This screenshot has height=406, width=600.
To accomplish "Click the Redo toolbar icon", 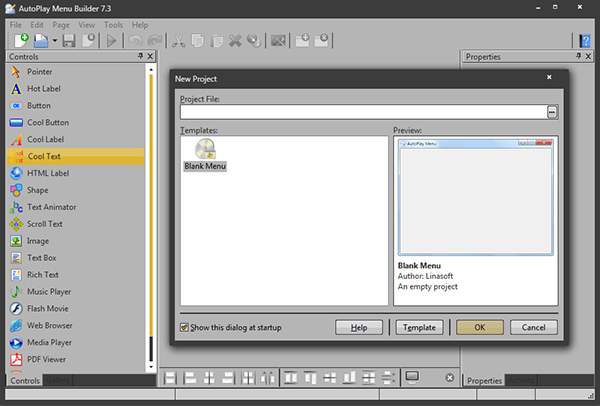I will [x=155, y=41].
